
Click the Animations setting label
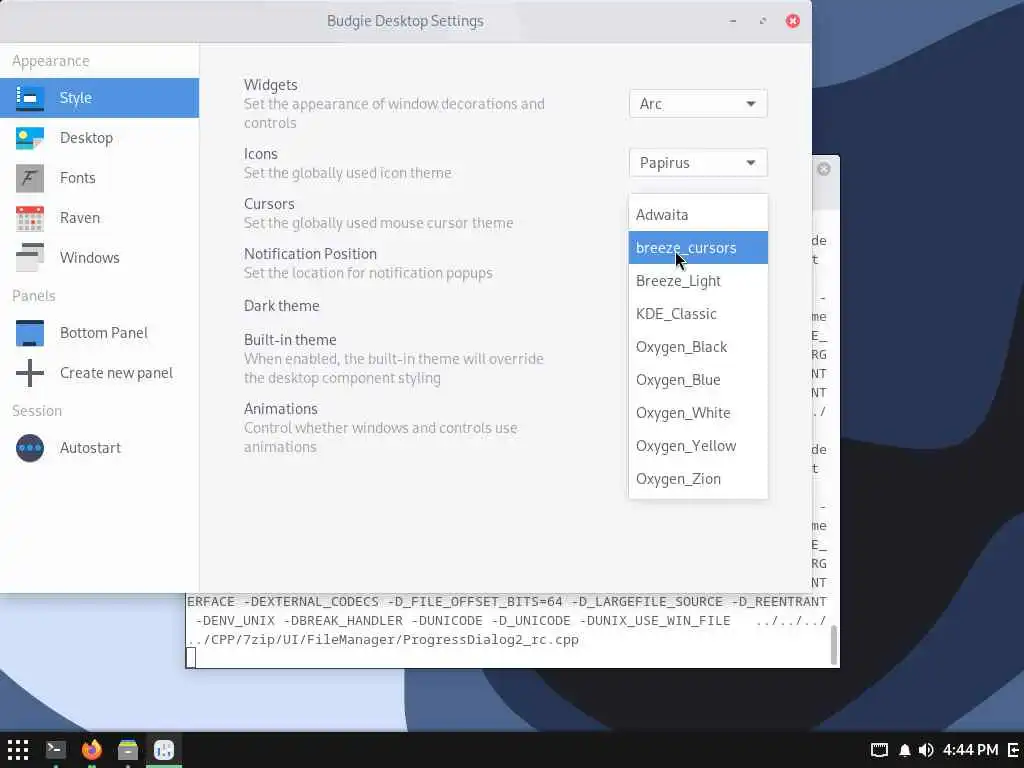click(x=281, y=409)
